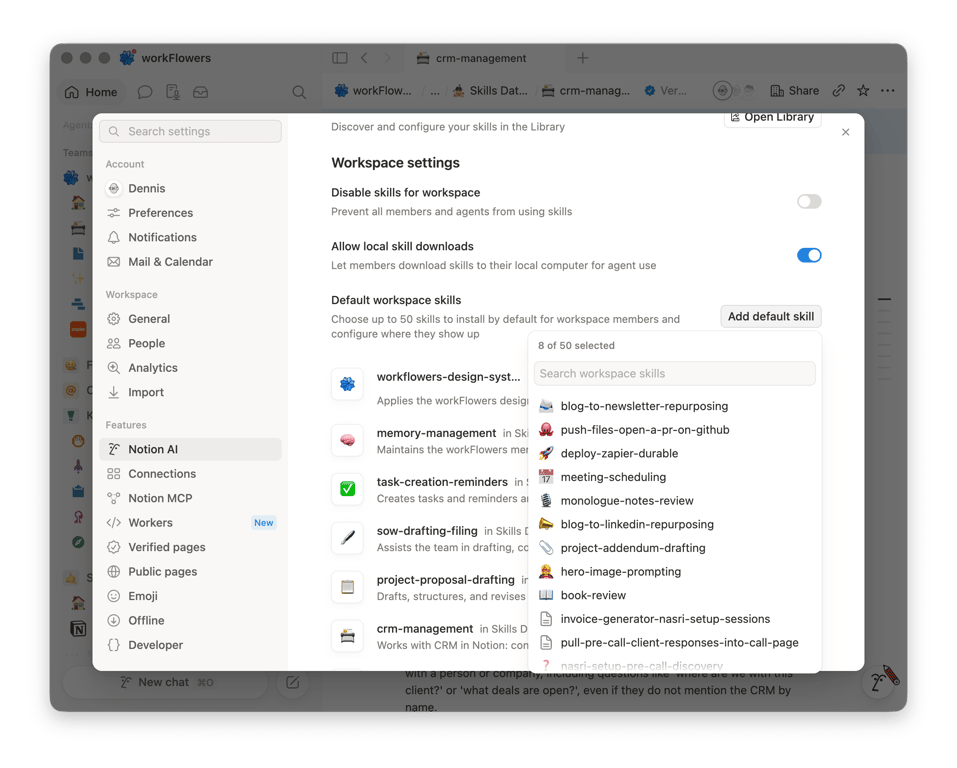The width and height of the screenshot is (957, 768).
Task: Open Import settings
Action: [190, 392]
